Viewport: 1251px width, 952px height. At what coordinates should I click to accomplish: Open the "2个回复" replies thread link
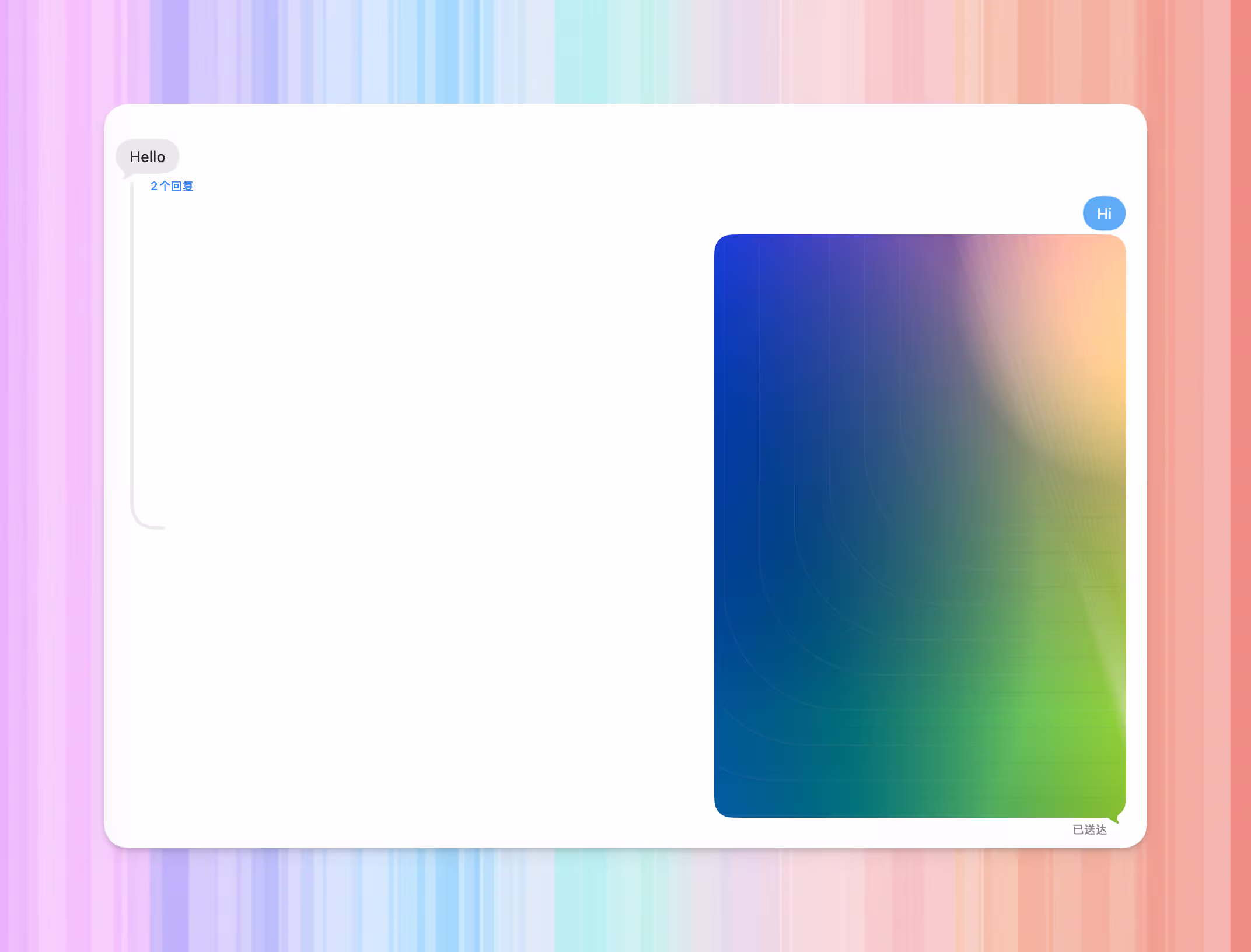pyautogui.click(x=172, y=186)
